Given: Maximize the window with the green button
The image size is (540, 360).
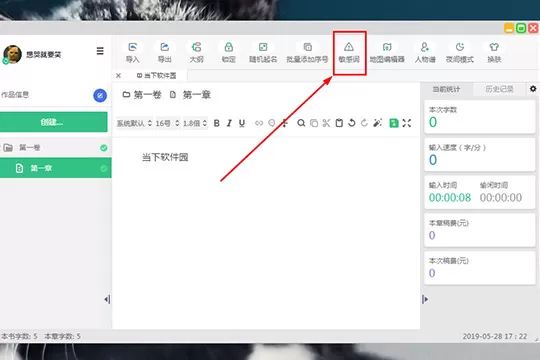Looking at the screenshot, I should [521, 28].
